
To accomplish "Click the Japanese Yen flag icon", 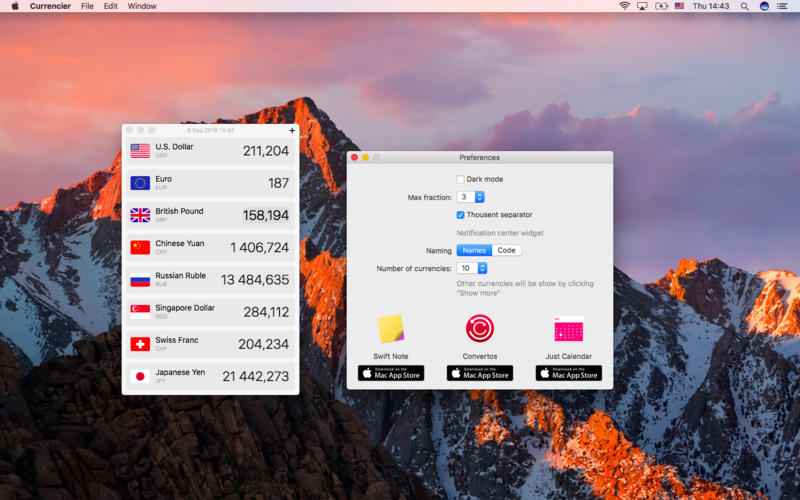I will (x=140, y=376).
